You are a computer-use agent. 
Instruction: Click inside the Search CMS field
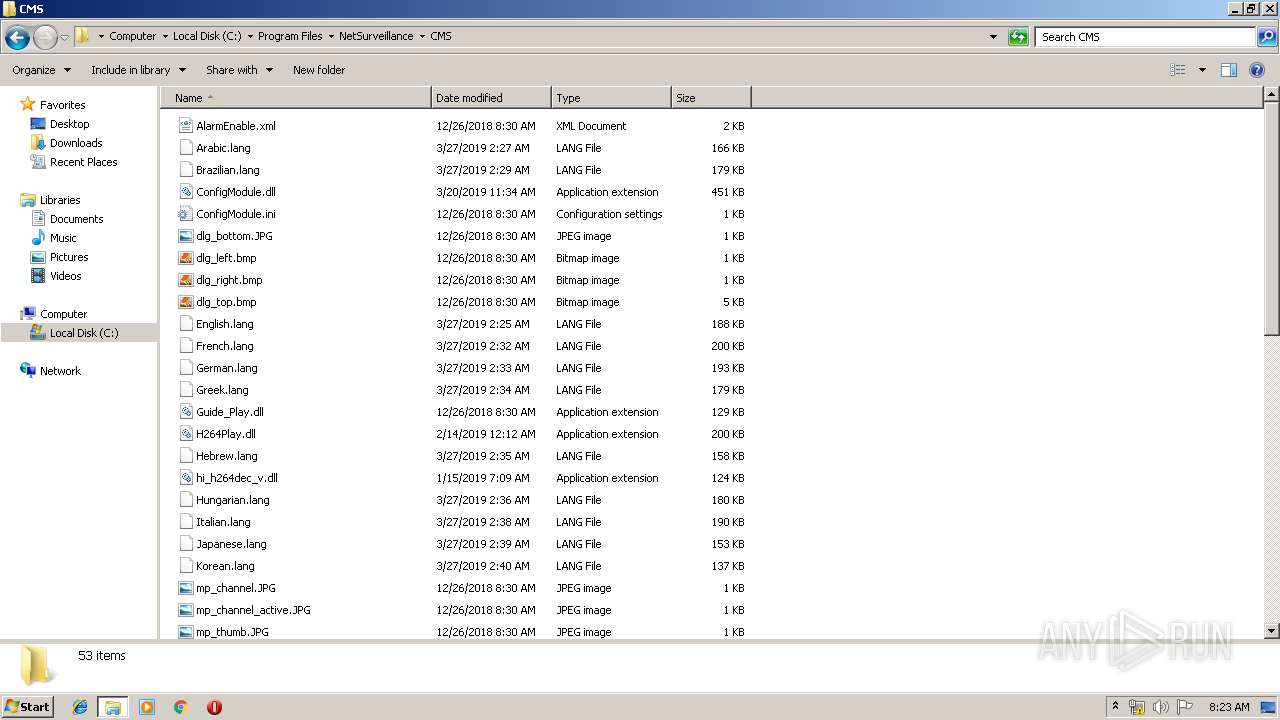pos(1146,37)
